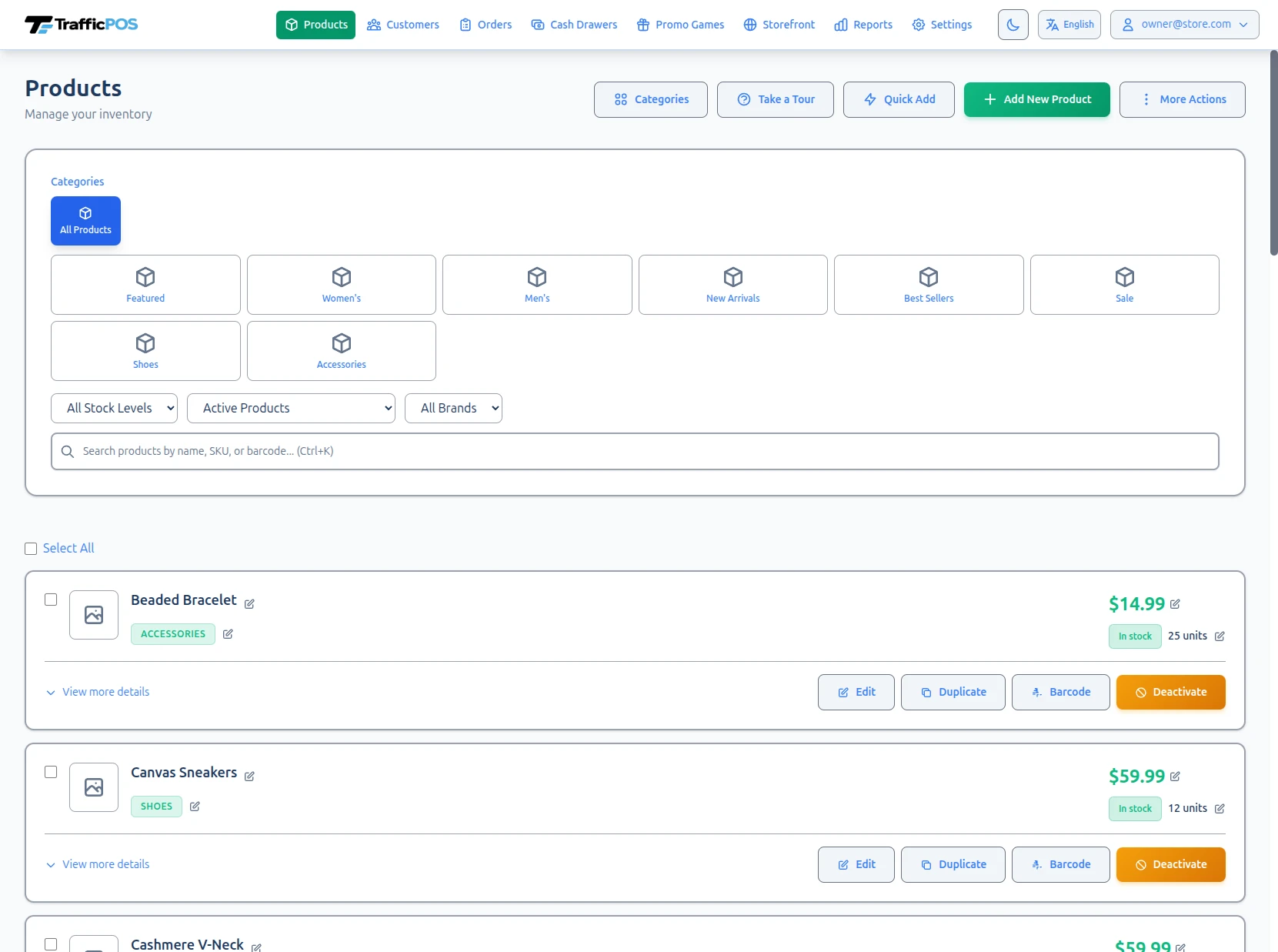Select the All Products category tile
This screenshot has width=1278, height=952.
click(85, 221)
